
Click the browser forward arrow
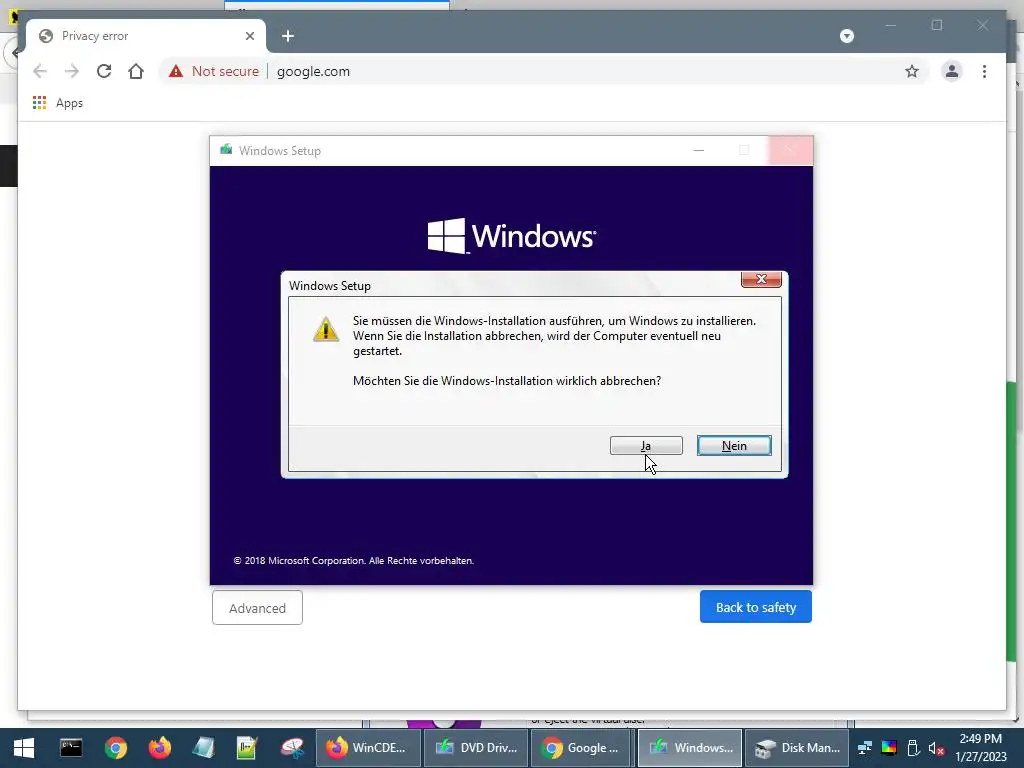72,71
